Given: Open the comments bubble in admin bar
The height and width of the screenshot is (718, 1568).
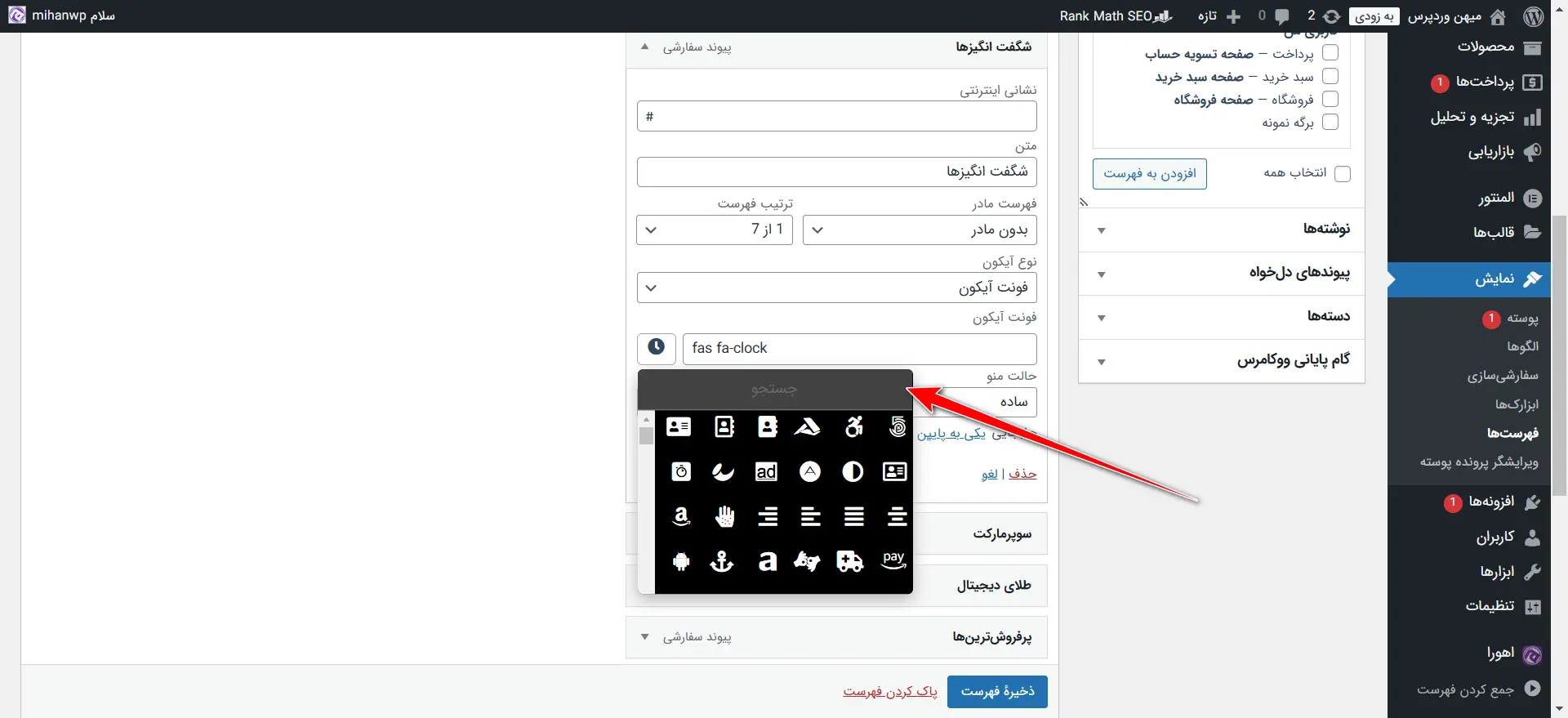Looking at the screenshot, I should 1282,16.
